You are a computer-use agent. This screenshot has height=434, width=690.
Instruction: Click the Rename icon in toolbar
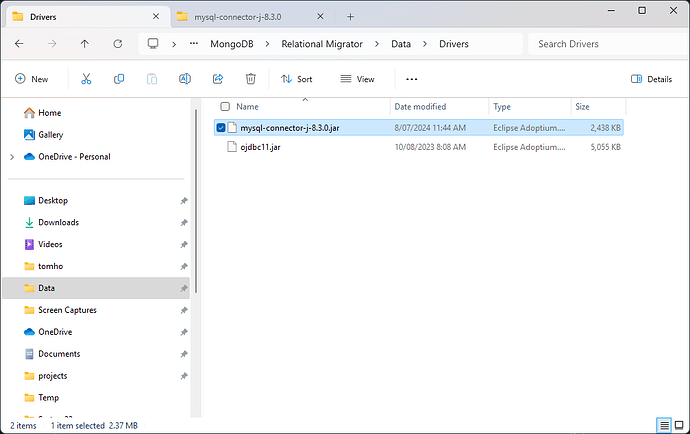185,79
